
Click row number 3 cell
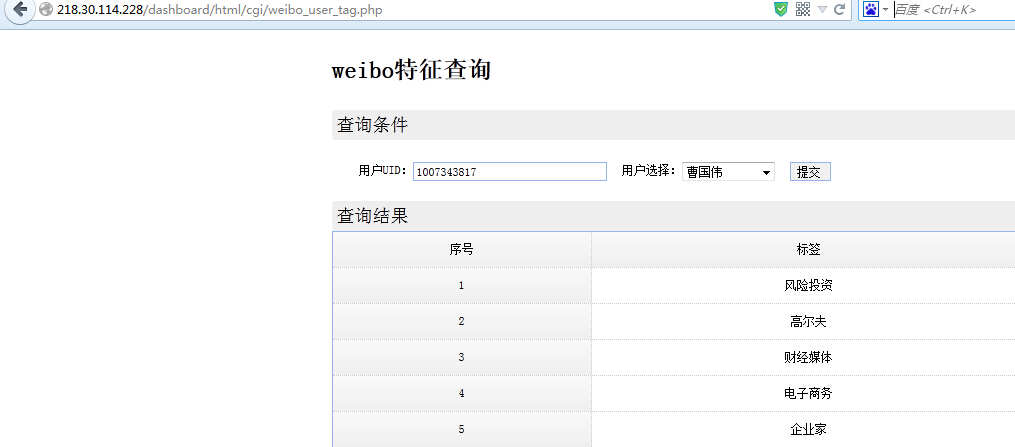coord(462,357)
